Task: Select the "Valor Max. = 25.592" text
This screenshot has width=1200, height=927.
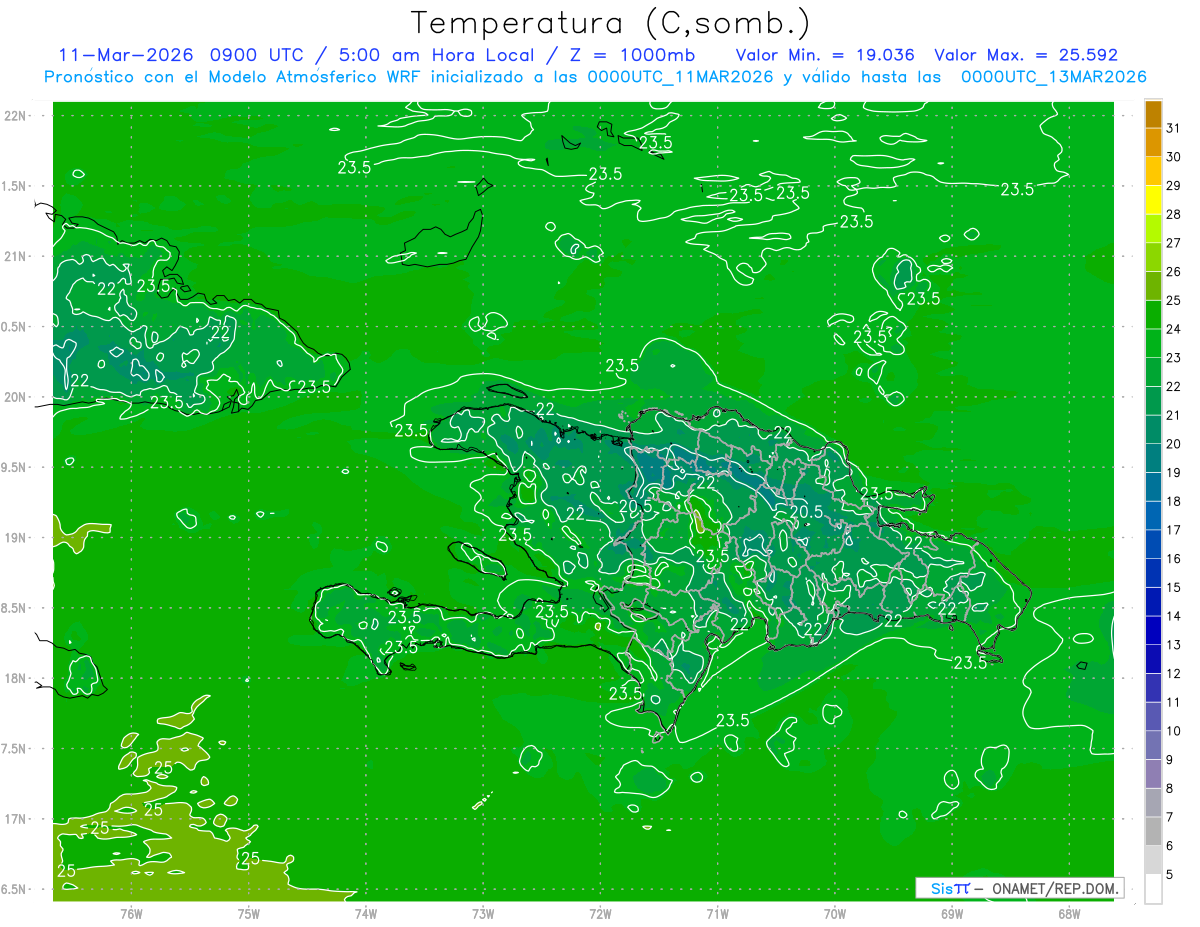Action: tap(1026, 55)
